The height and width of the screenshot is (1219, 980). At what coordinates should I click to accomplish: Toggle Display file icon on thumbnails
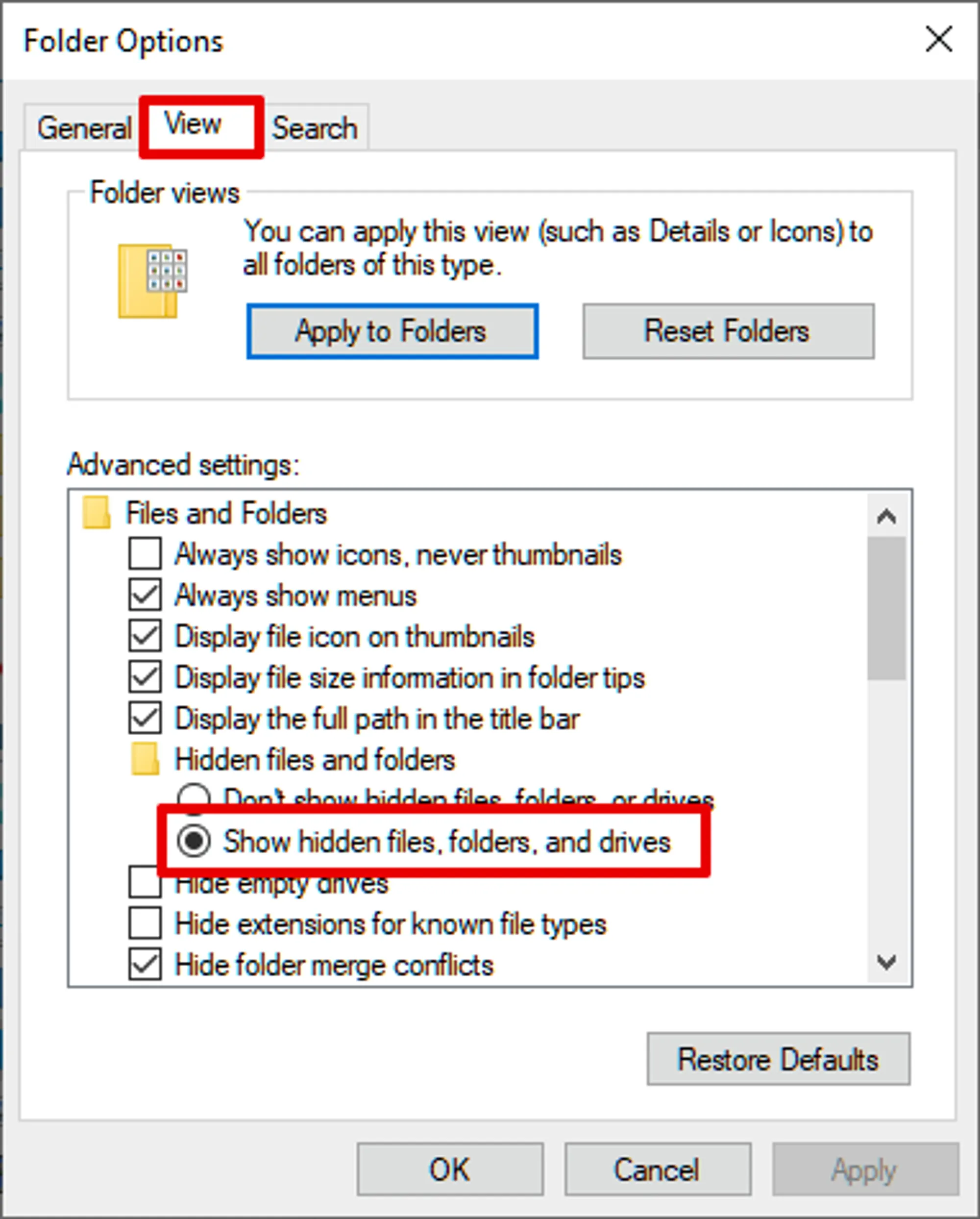(145, 636)
